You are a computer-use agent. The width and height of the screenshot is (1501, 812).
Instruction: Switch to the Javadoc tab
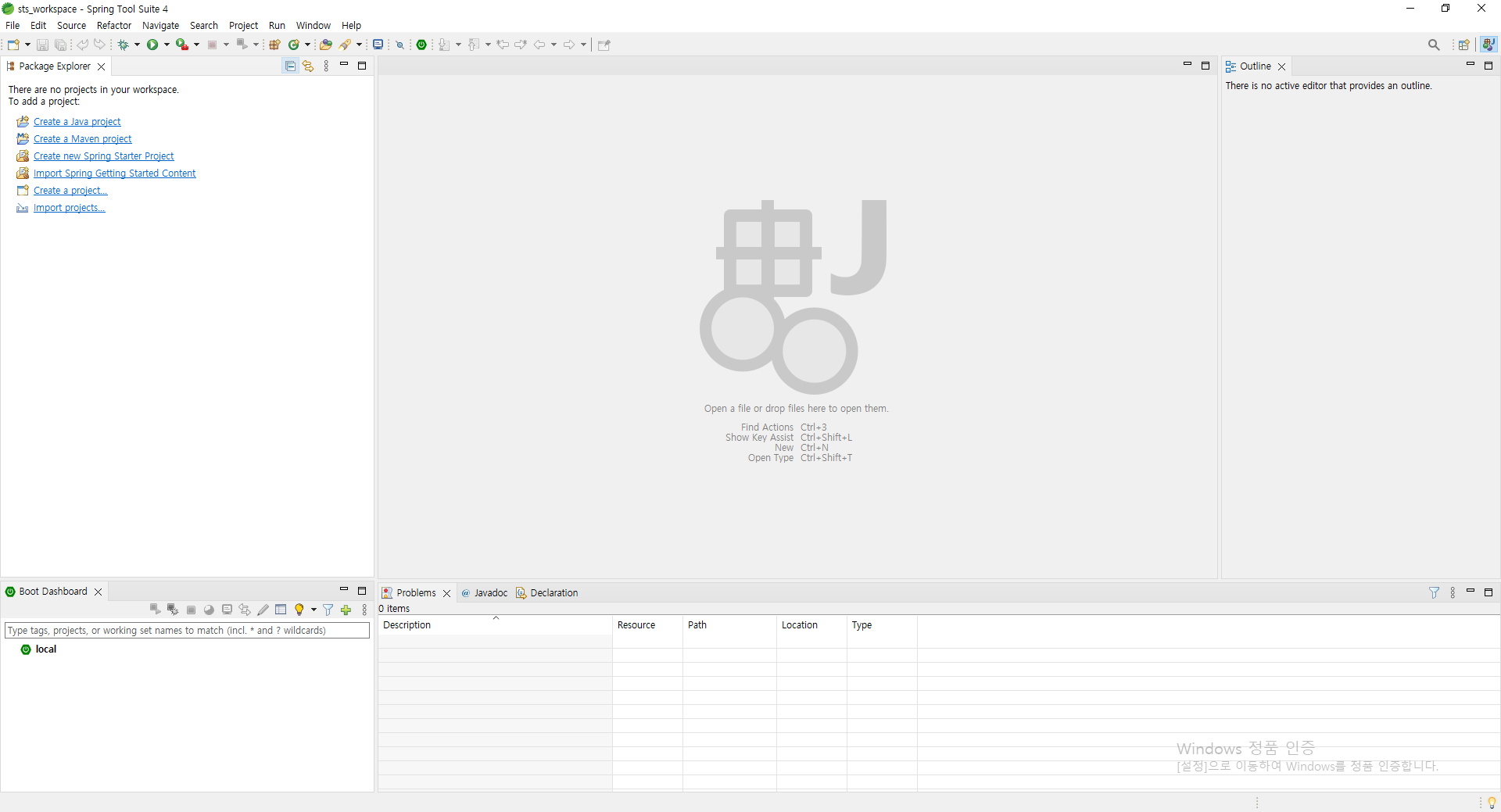[484, 592]
